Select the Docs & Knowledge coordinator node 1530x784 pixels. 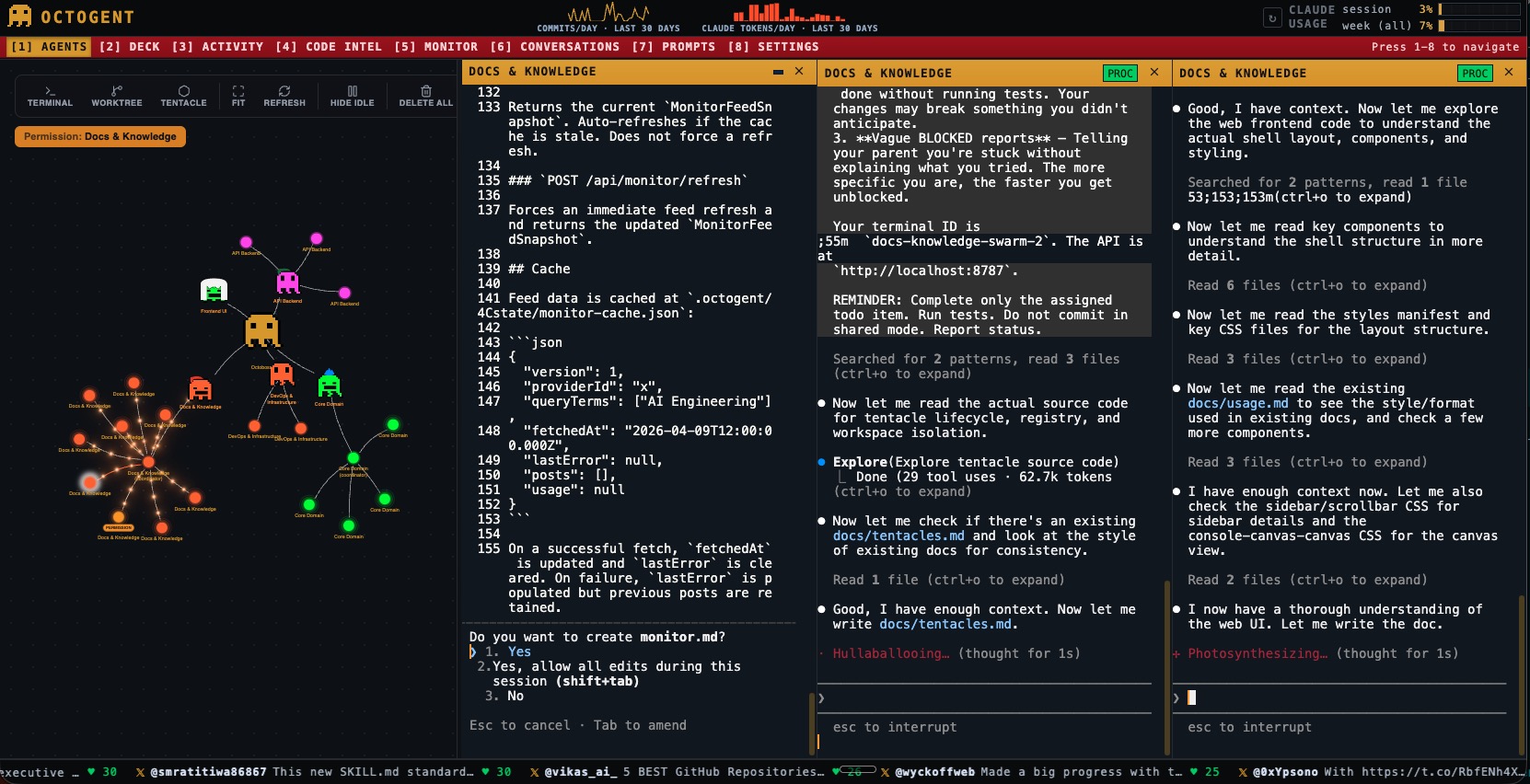[x=148, y=462]
